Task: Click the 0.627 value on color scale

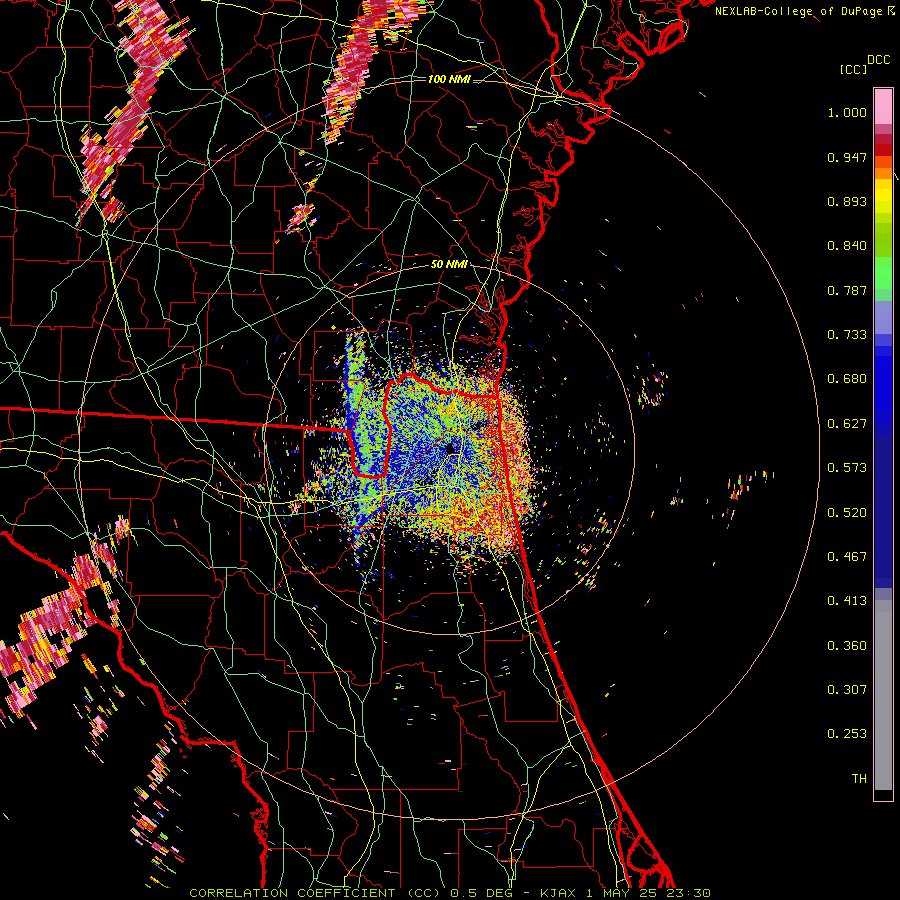Action: tap(847, 424)
